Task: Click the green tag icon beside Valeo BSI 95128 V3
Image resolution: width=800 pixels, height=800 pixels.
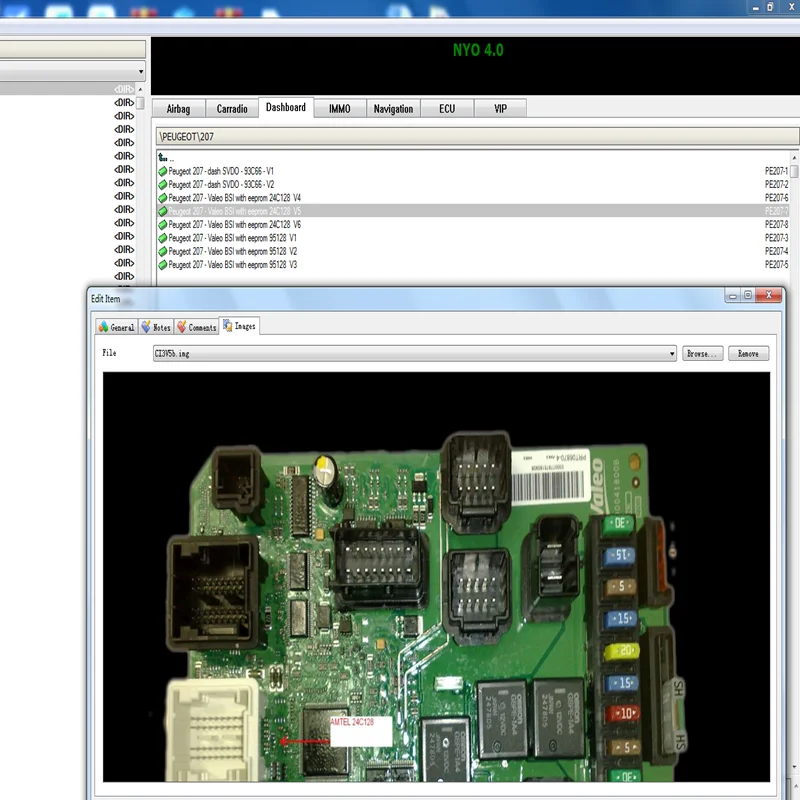Action: tap(163, 265)
